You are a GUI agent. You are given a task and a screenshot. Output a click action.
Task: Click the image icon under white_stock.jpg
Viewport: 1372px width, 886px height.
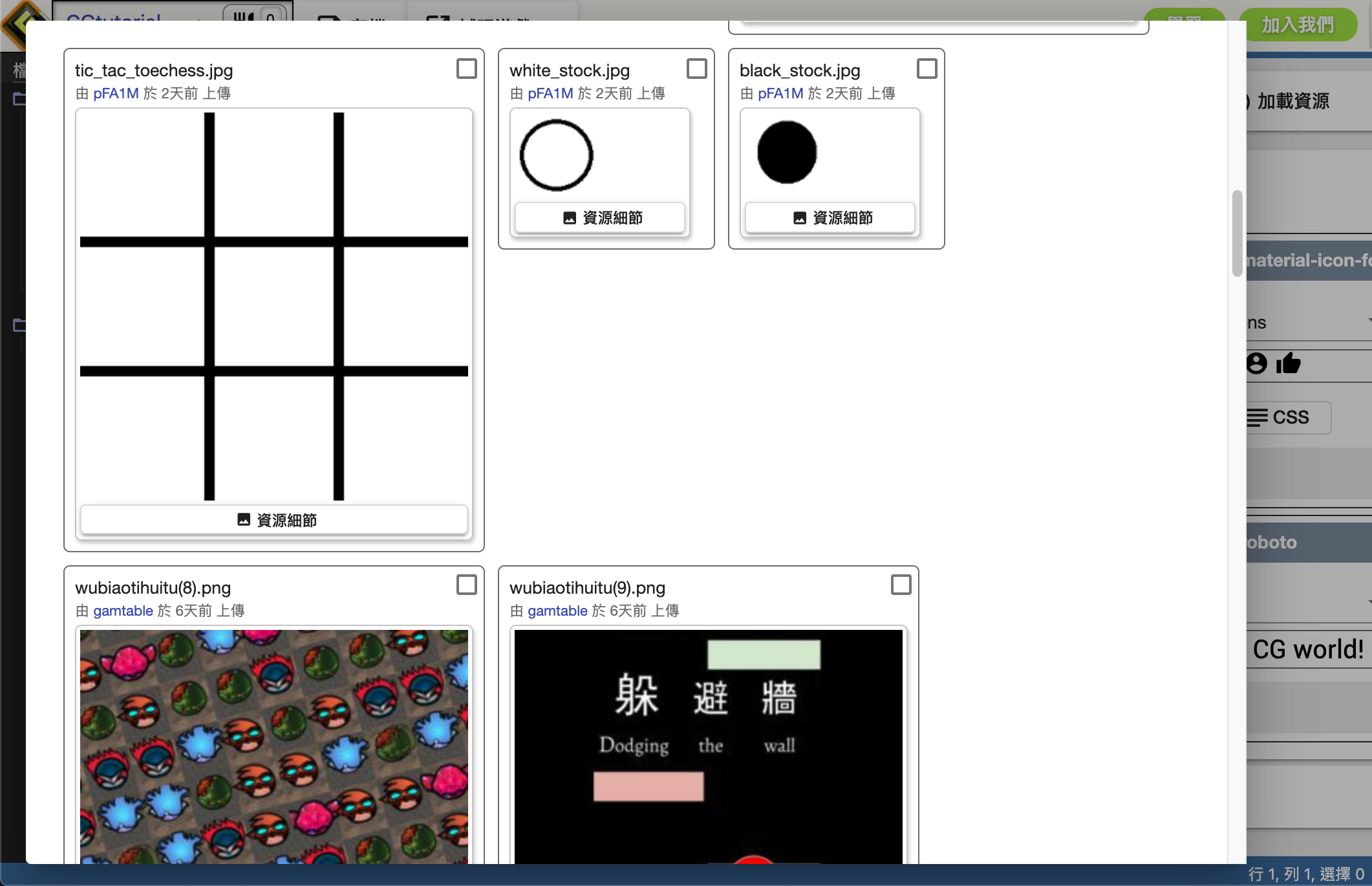click(x=570, y=217)
